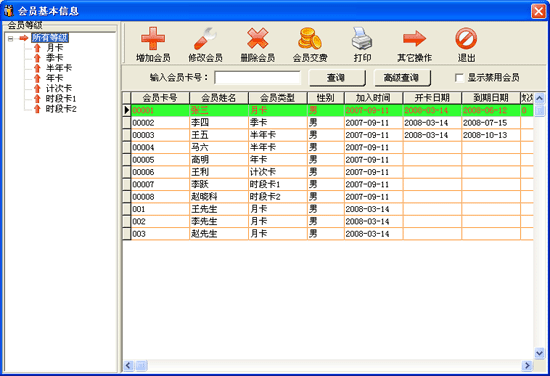Open 会员交费 coins icon
Viewport: 550px width, 376px height.
point(310,39)
